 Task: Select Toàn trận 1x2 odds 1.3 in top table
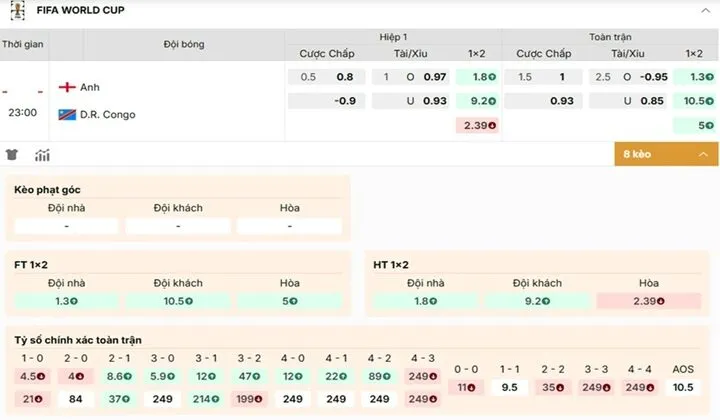pos(695,77)
